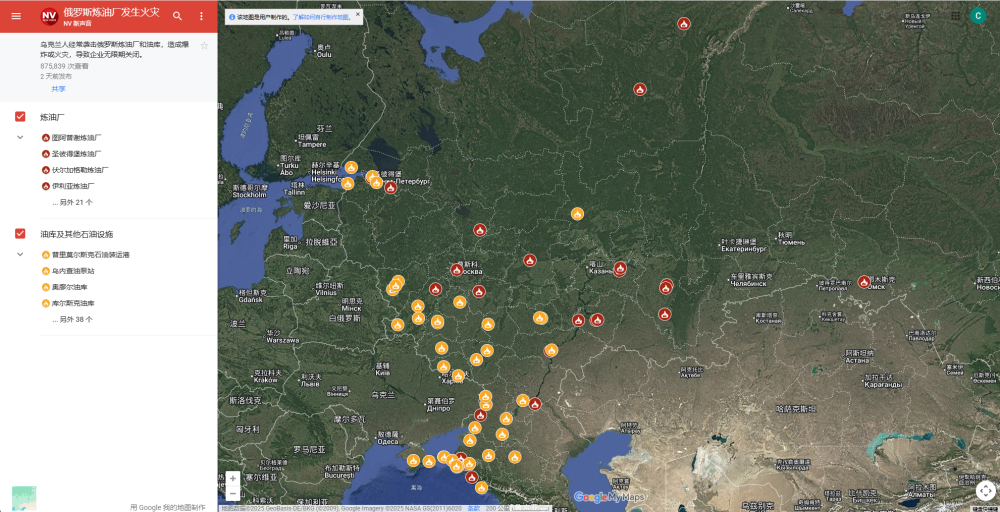This screenshot has width=1000, height=512.
Task: Select the red marker at 喀山 Kazan
Action: pos(620,268)
